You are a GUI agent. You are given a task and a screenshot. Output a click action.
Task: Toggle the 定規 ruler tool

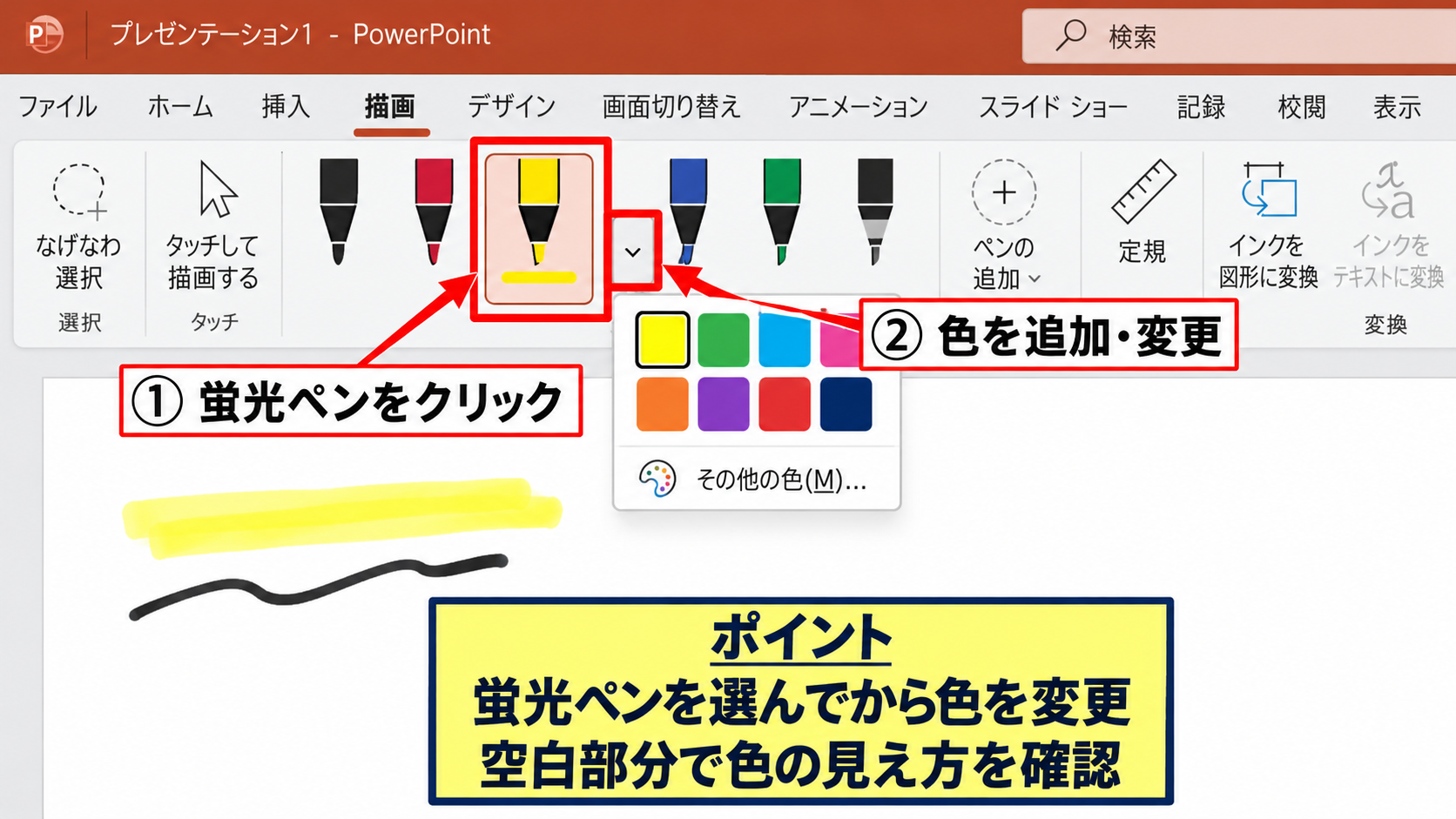1142,213
